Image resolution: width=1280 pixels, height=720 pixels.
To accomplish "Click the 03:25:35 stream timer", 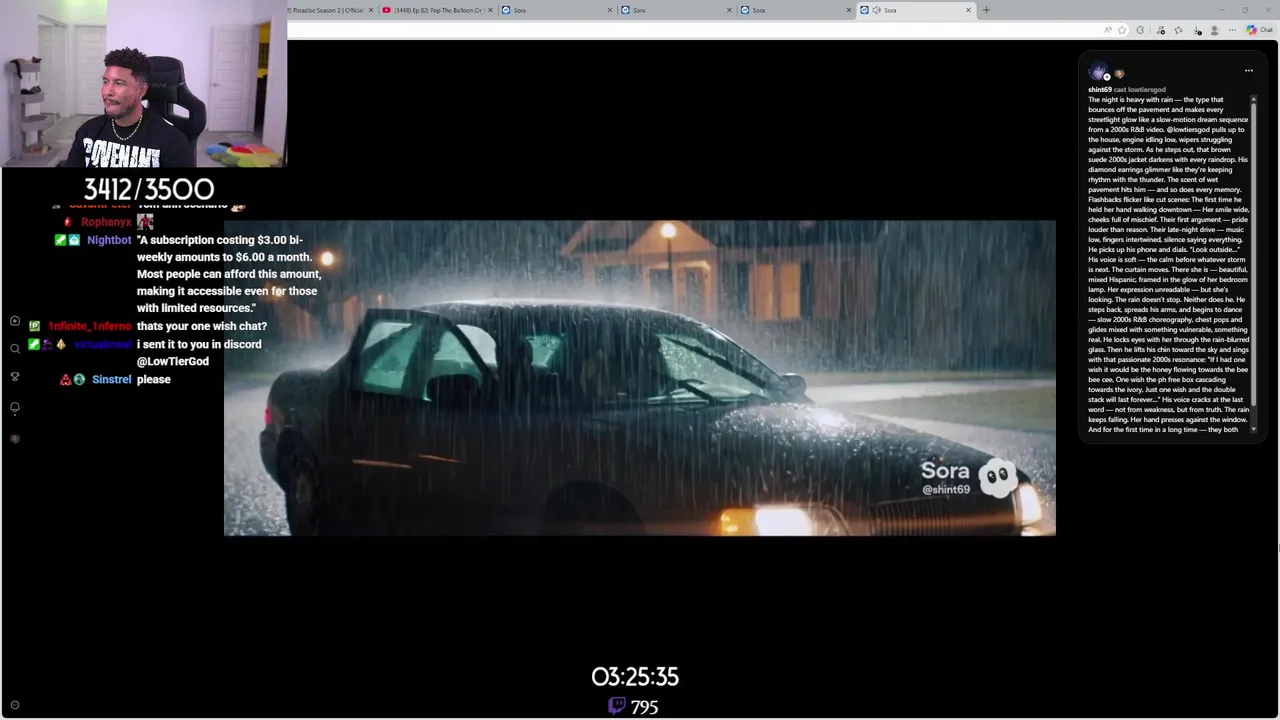I will (x=635, y=677).
